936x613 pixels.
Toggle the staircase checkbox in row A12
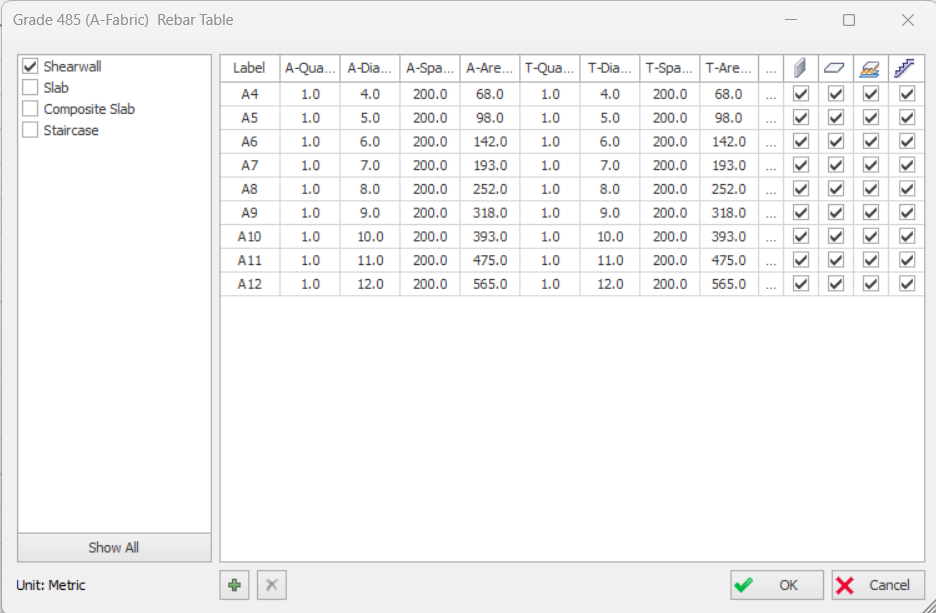(907, 284)
